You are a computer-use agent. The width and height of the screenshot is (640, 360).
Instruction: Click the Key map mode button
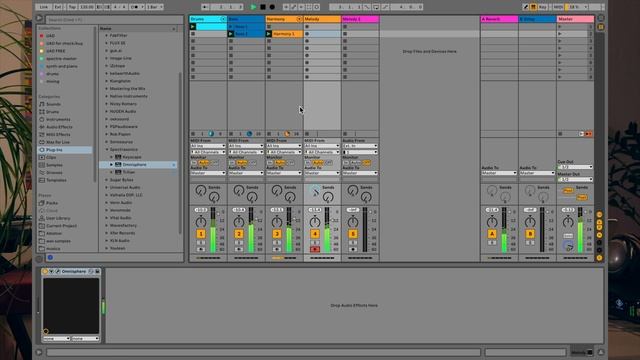click(x=542, y=7)
